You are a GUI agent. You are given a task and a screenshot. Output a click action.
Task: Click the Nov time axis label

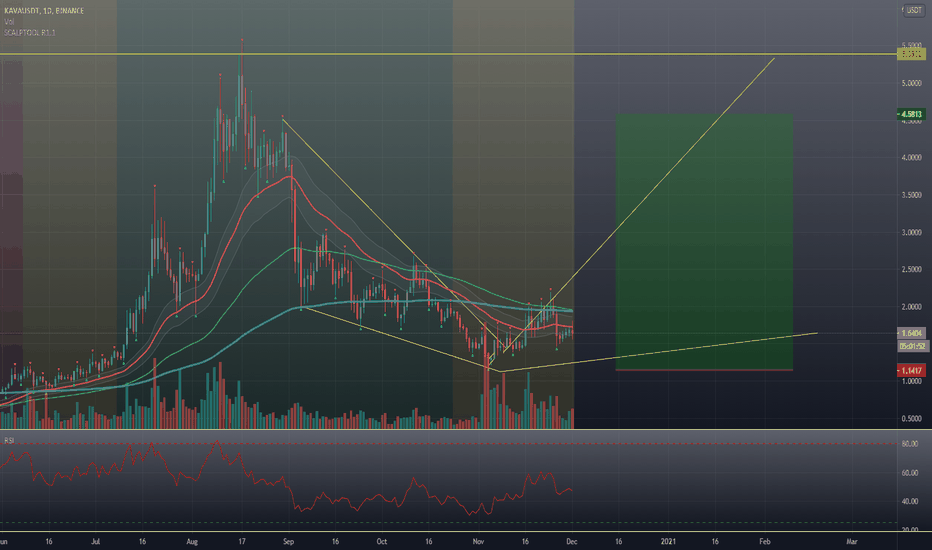478,542
